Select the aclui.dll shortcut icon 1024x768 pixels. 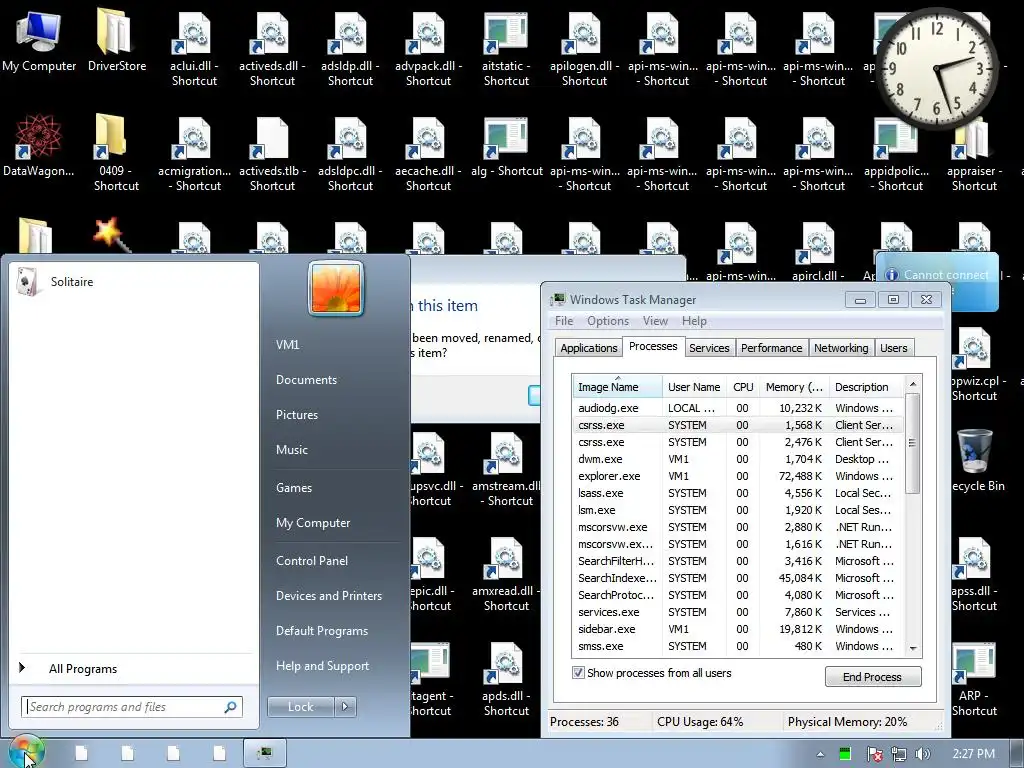click(194, 49)
